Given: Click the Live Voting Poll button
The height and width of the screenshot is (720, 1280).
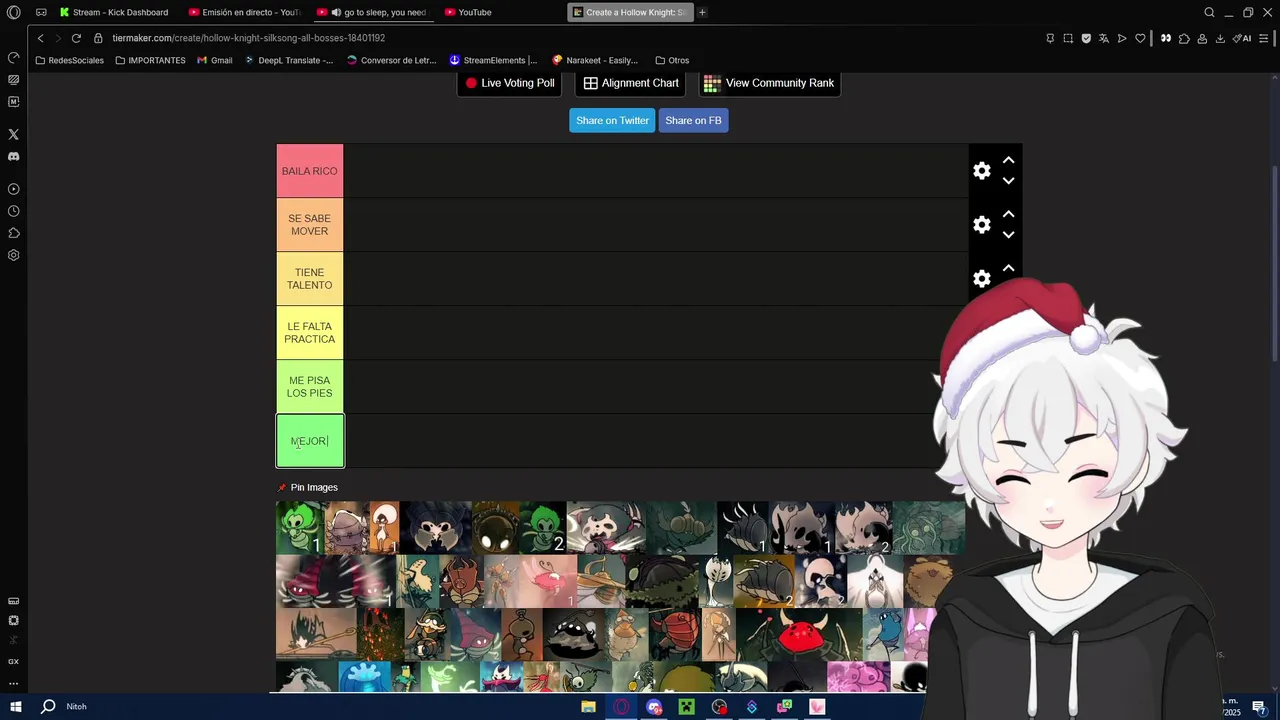Looking at the screenshot, I should coord(510,83).
